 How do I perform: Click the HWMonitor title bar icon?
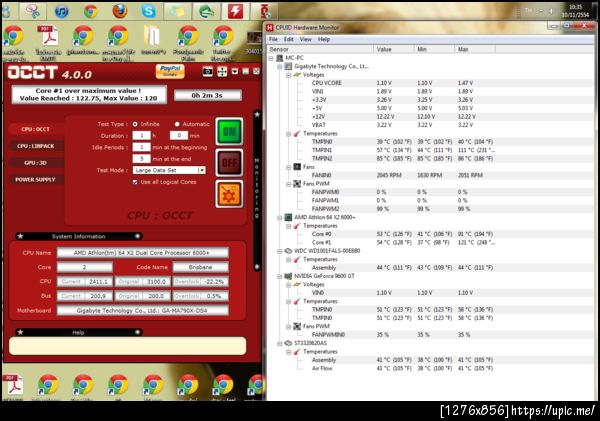270,28
